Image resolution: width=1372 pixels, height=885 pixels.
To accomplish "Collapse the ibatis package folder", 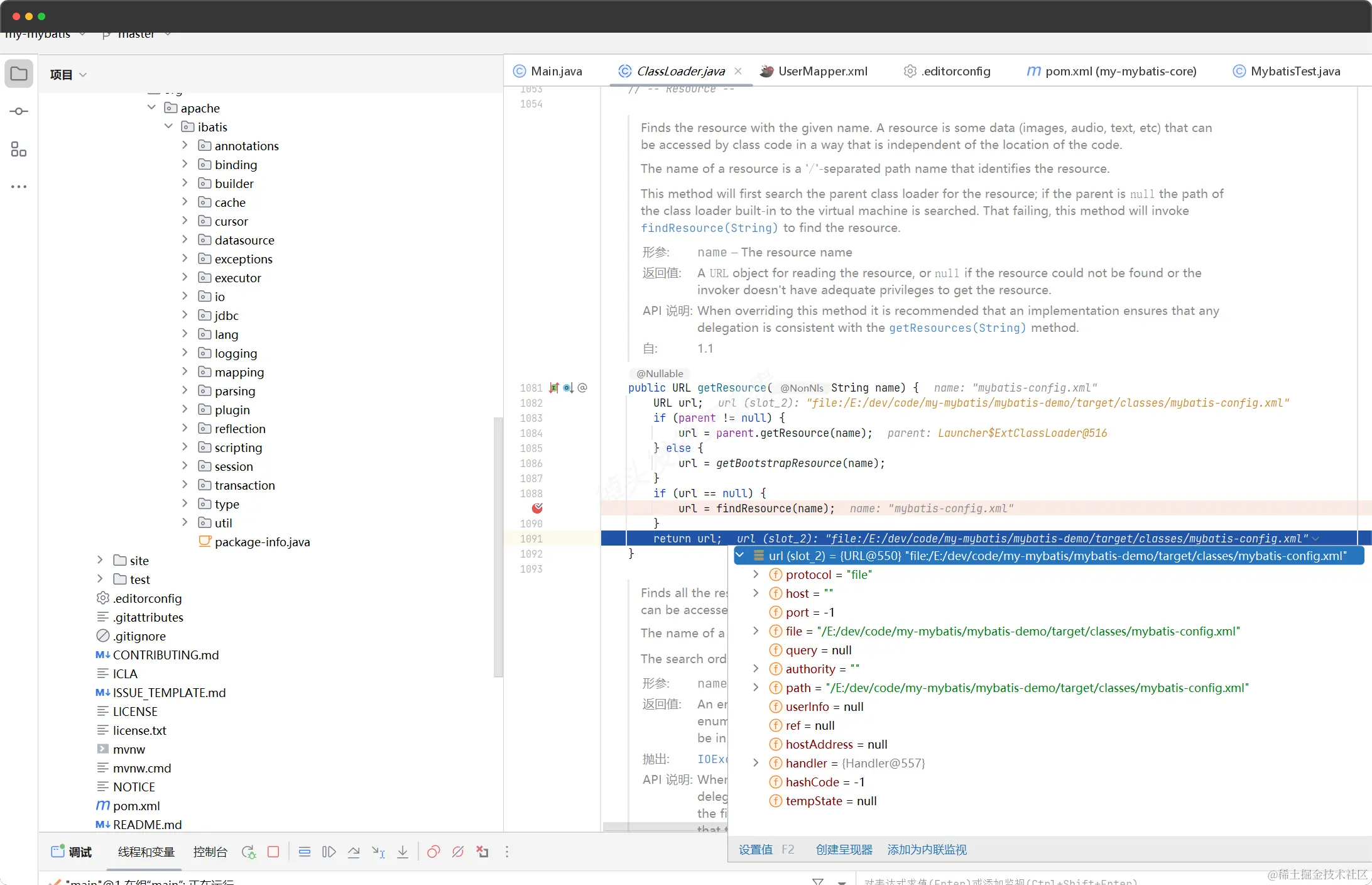I will (168, 126).
